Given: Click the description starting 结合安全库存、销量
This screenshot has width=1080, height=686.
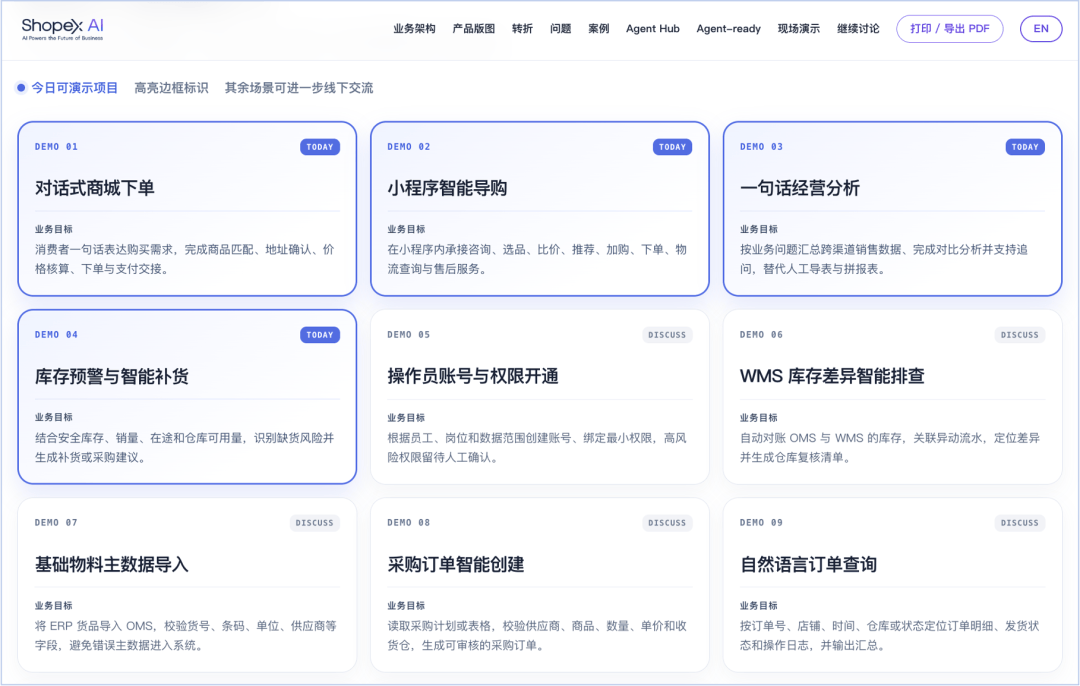Looking at the screenshot, I should coord(185,448).
